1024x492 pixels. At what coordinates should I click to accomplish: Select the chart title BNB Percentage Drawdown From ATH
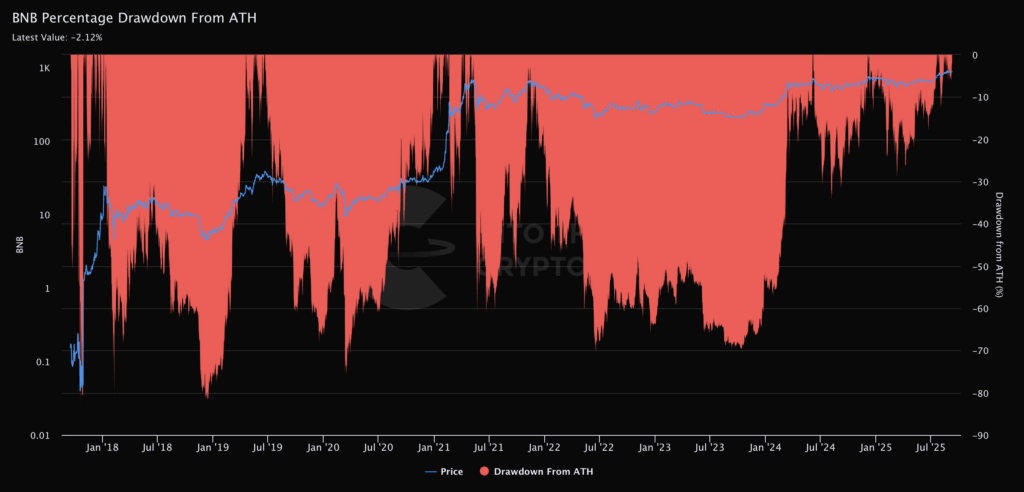[x=135, y=18]
